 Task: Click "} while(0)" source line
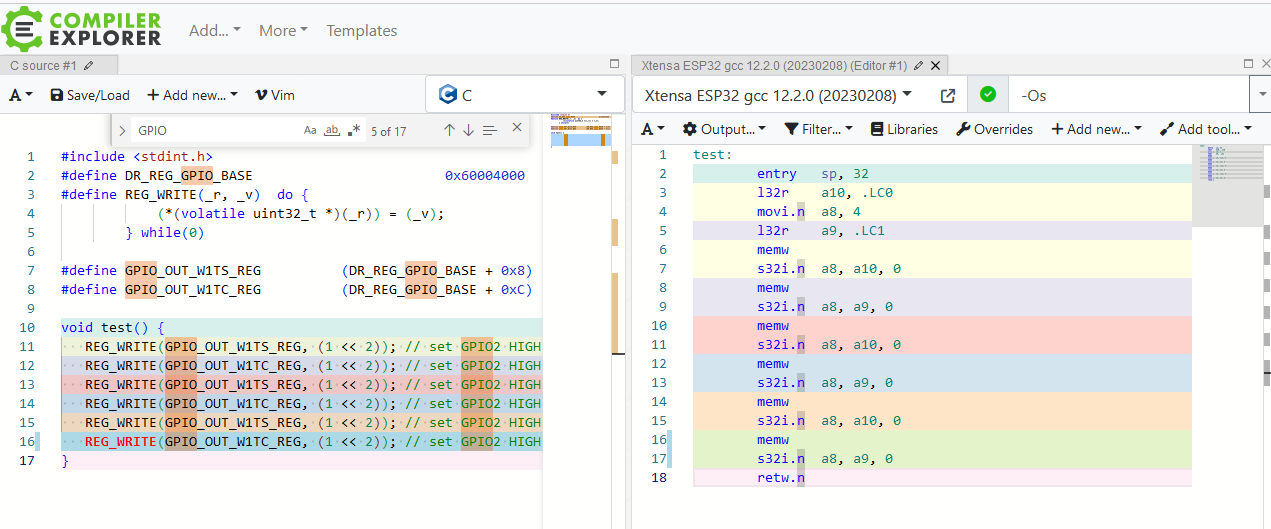pyautogui.click(x=164, y=233)
